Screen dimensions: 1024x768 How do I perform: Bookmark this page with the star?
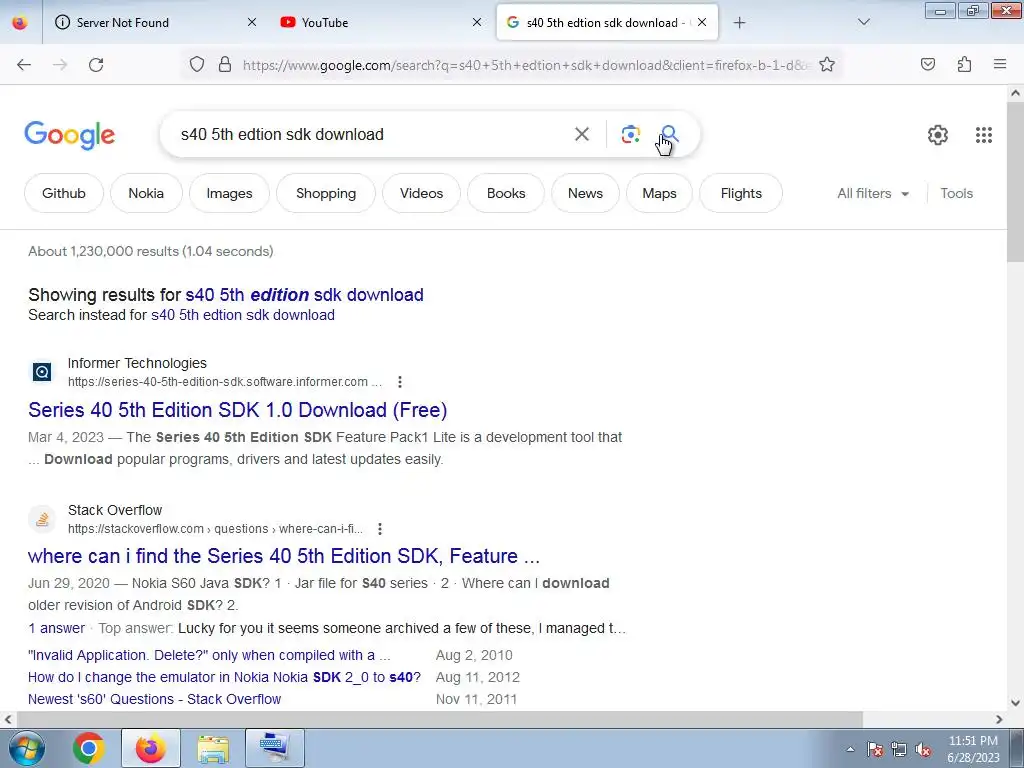pyautogui.click(x=827, y=64)
